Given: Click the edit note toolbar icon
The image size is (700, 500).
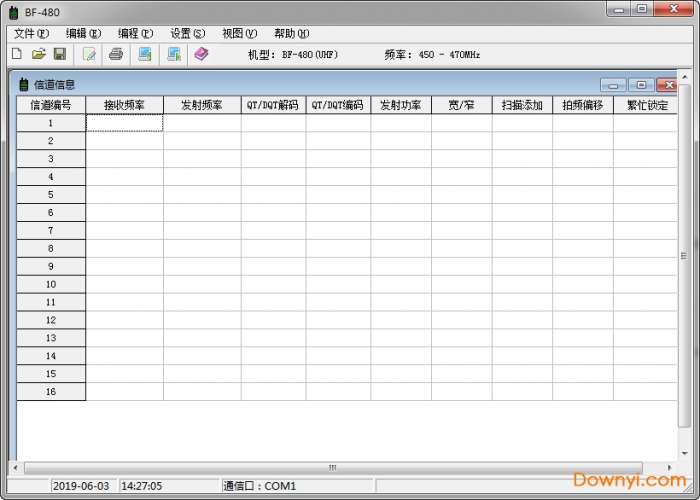Looking at the screenshot, I should click(x=89, y=54).
